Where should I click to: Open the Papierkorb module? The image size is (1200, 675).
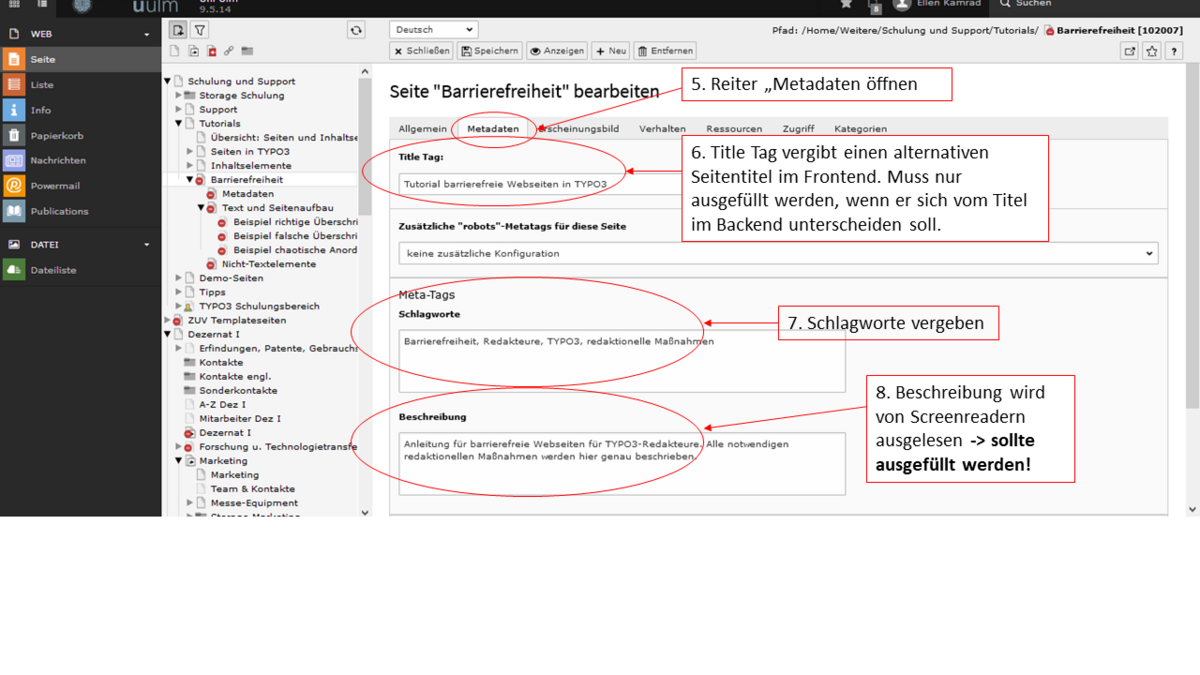tap(80, 135)
